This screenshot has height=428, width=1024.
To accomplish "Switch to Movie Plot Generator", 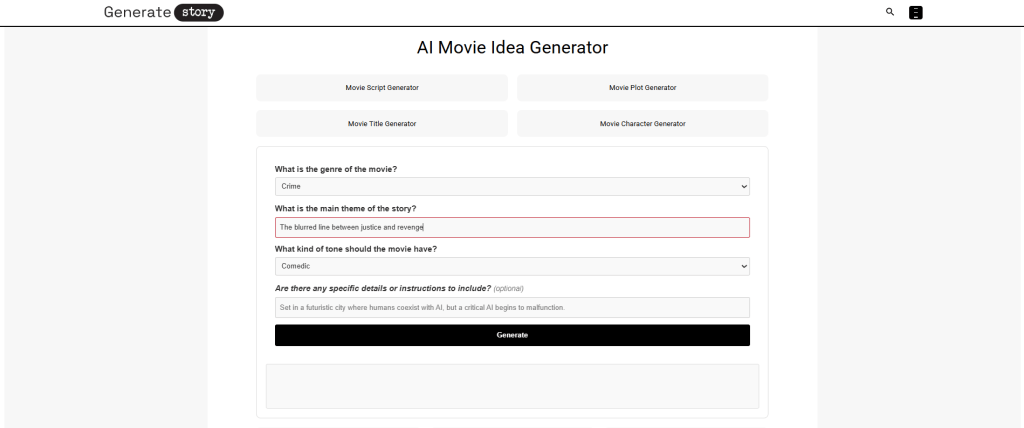I will (642, 88).
